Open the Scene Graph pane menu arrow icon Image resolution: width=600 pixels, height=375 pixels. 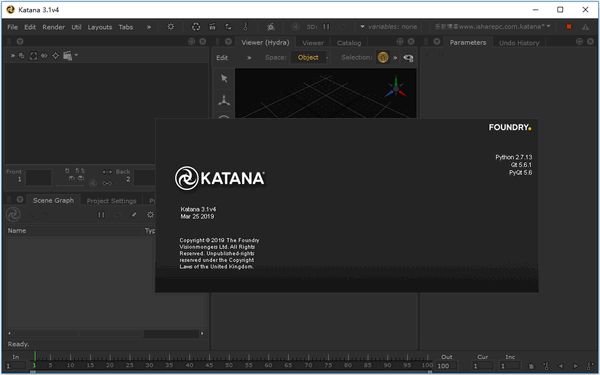click(20, 199)
